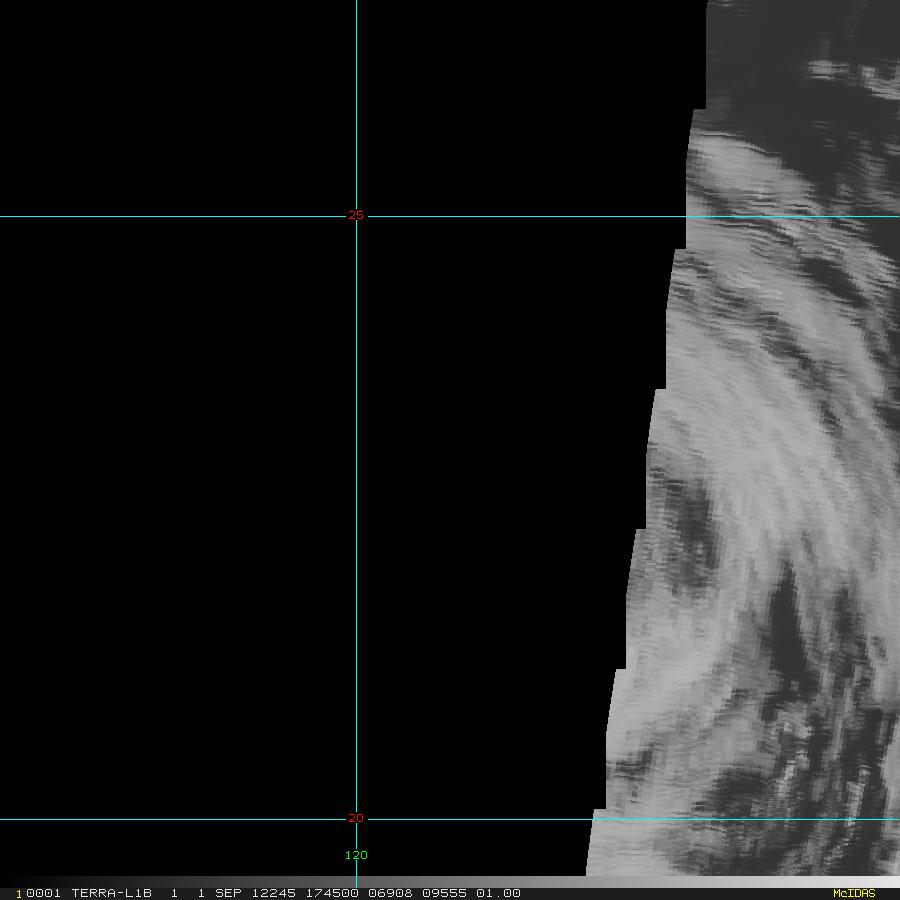
Task: Click the yellow frame number indicator
Action: pyautogui.click(x=19, y=894)
